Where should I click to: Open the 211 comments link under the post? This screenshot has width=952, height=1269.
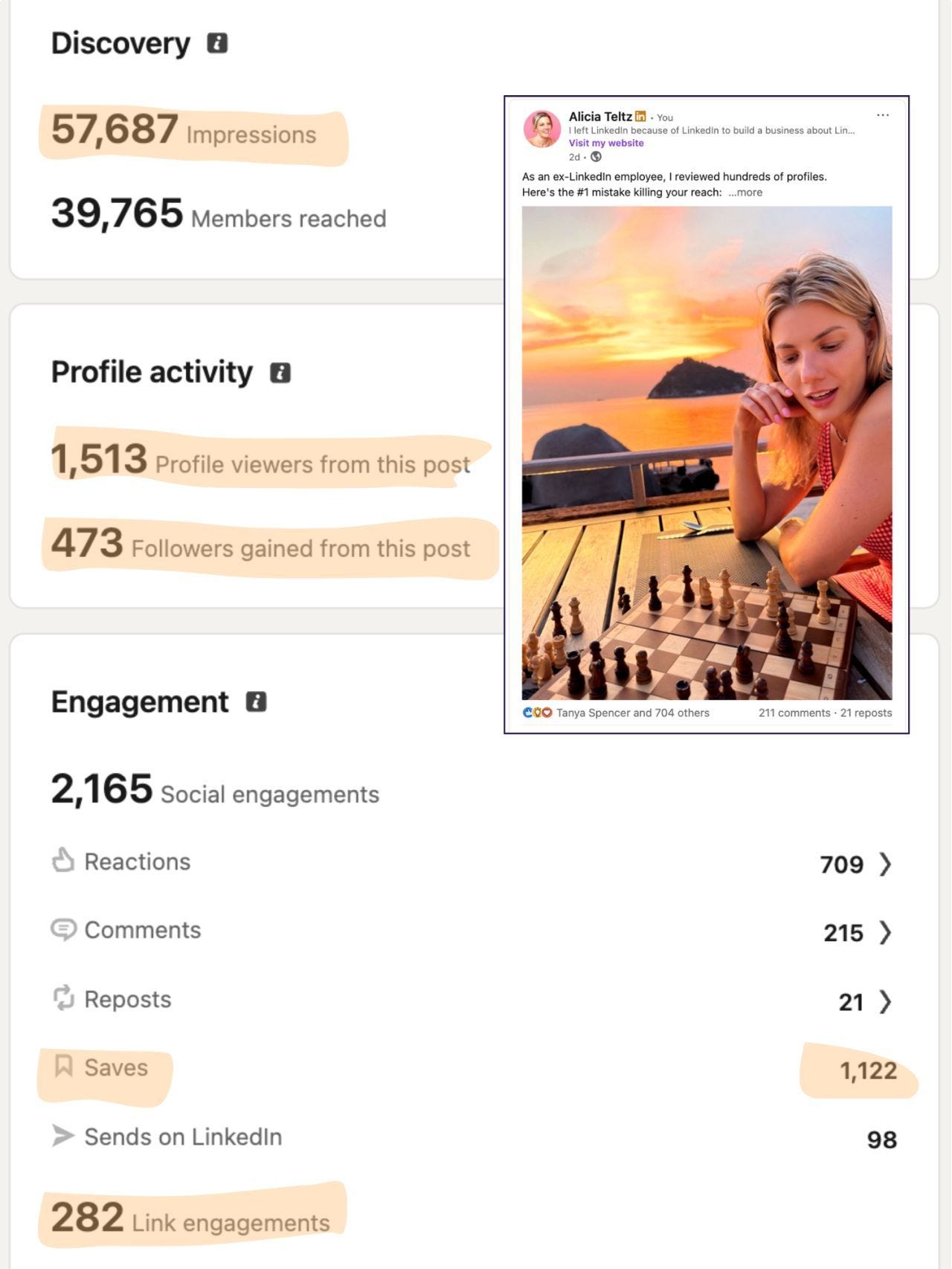coord(794,713)
